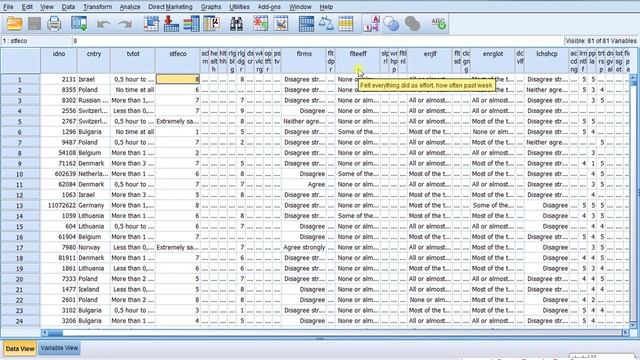640x360 pixels.
Task: Select the lchshcp column header
Action: 547,61
